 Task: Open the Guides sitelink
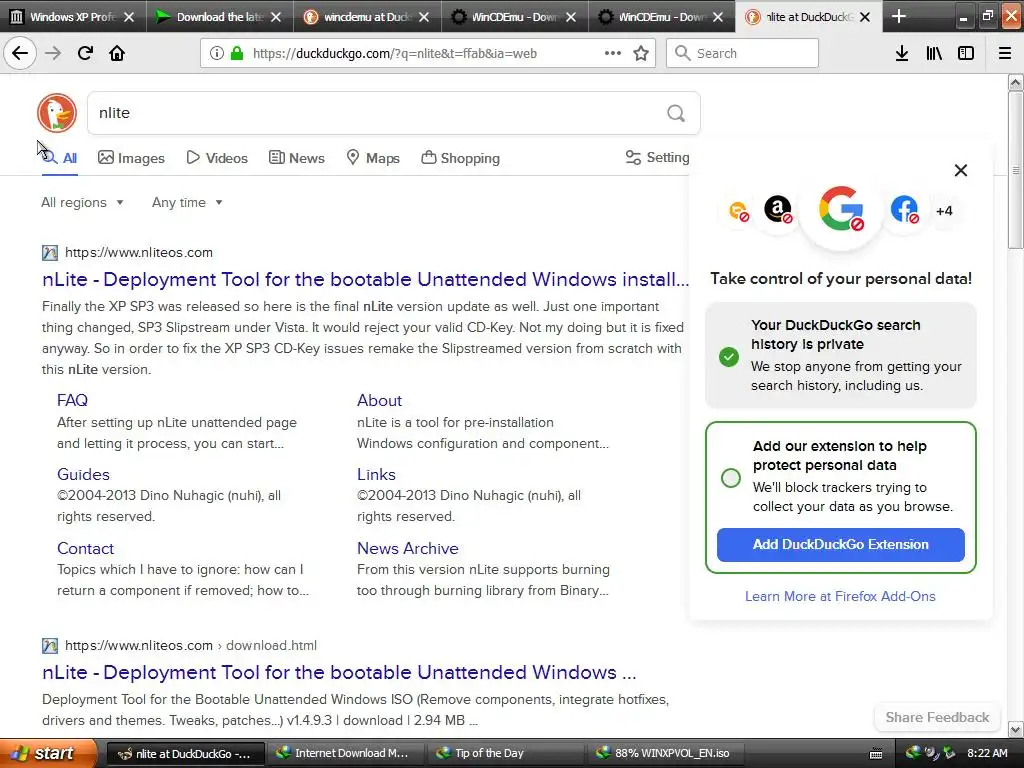[x=83, y=474]
